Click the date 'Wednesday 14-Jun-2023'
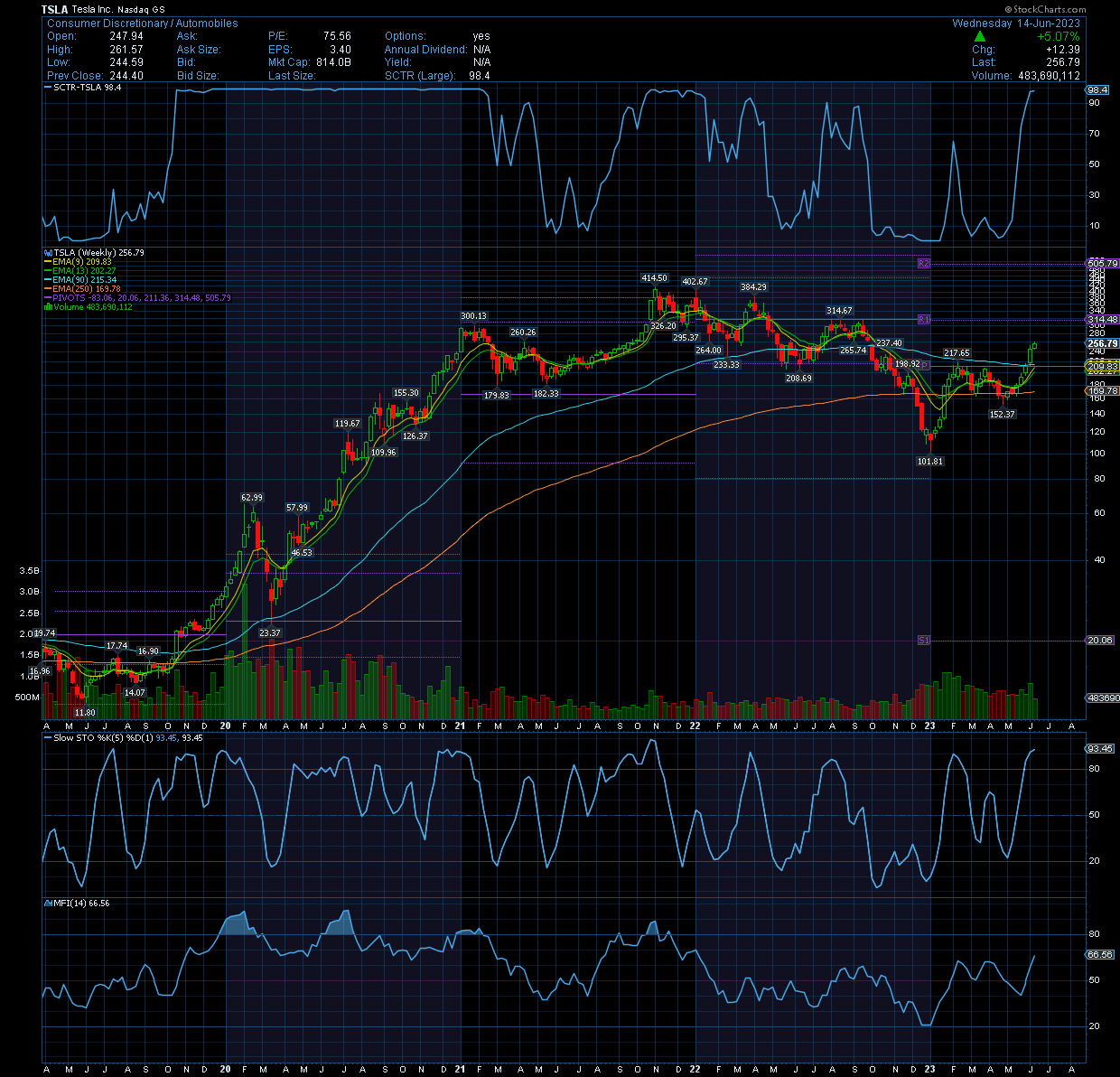1120x1077 pixels. point(1016,23)
